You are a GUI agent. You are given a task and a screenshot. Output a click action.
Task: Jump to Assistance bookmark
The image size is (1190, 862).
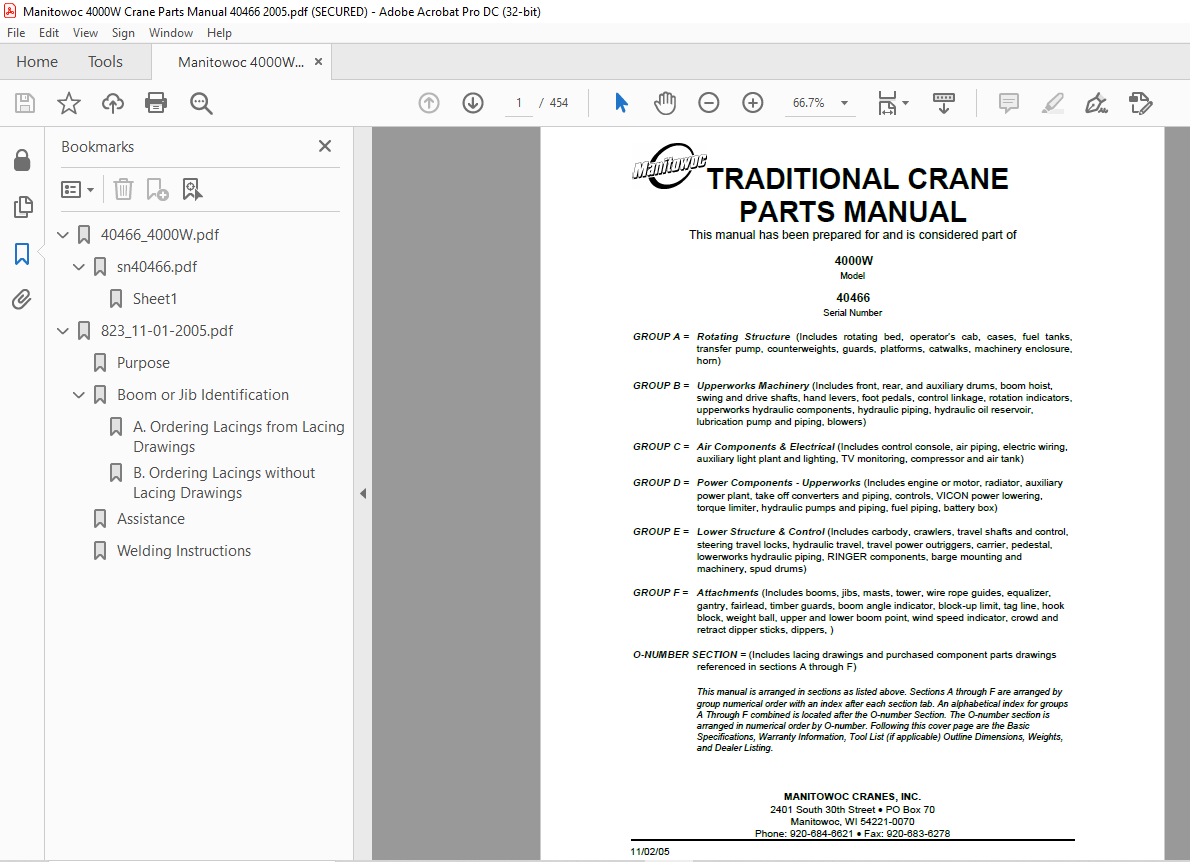pyautogui.click(x=151, y=519)
